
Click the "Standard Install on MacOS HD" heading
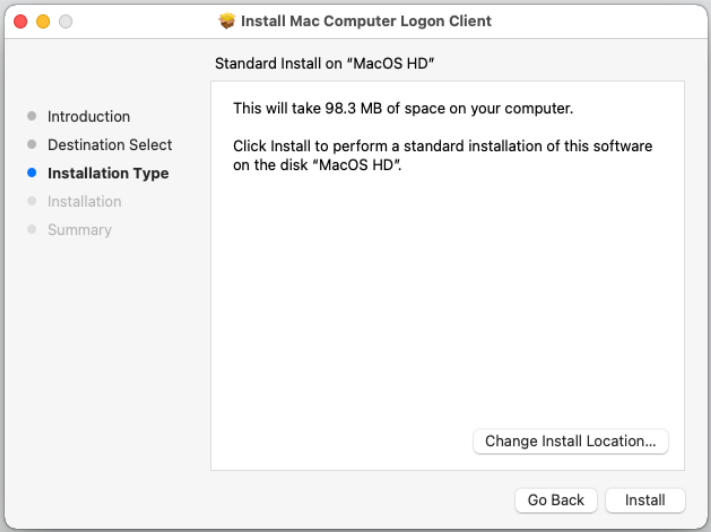click(330, 64)
